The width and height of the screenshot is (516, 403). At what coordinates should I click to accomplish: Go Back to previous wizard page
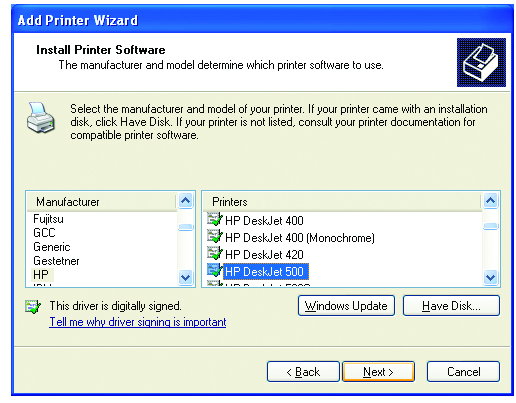click(x=303, y=371)
